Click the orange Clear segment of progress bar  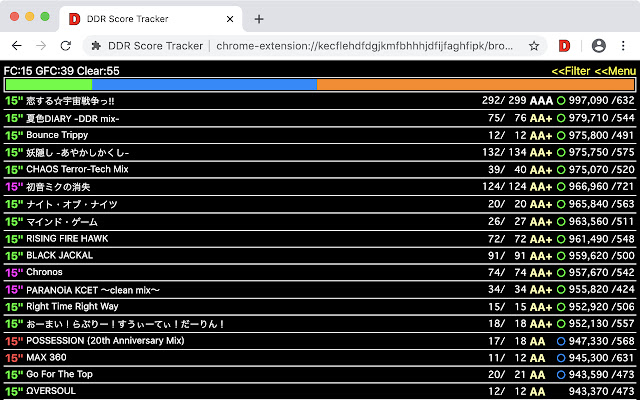[x=475, y=84]
